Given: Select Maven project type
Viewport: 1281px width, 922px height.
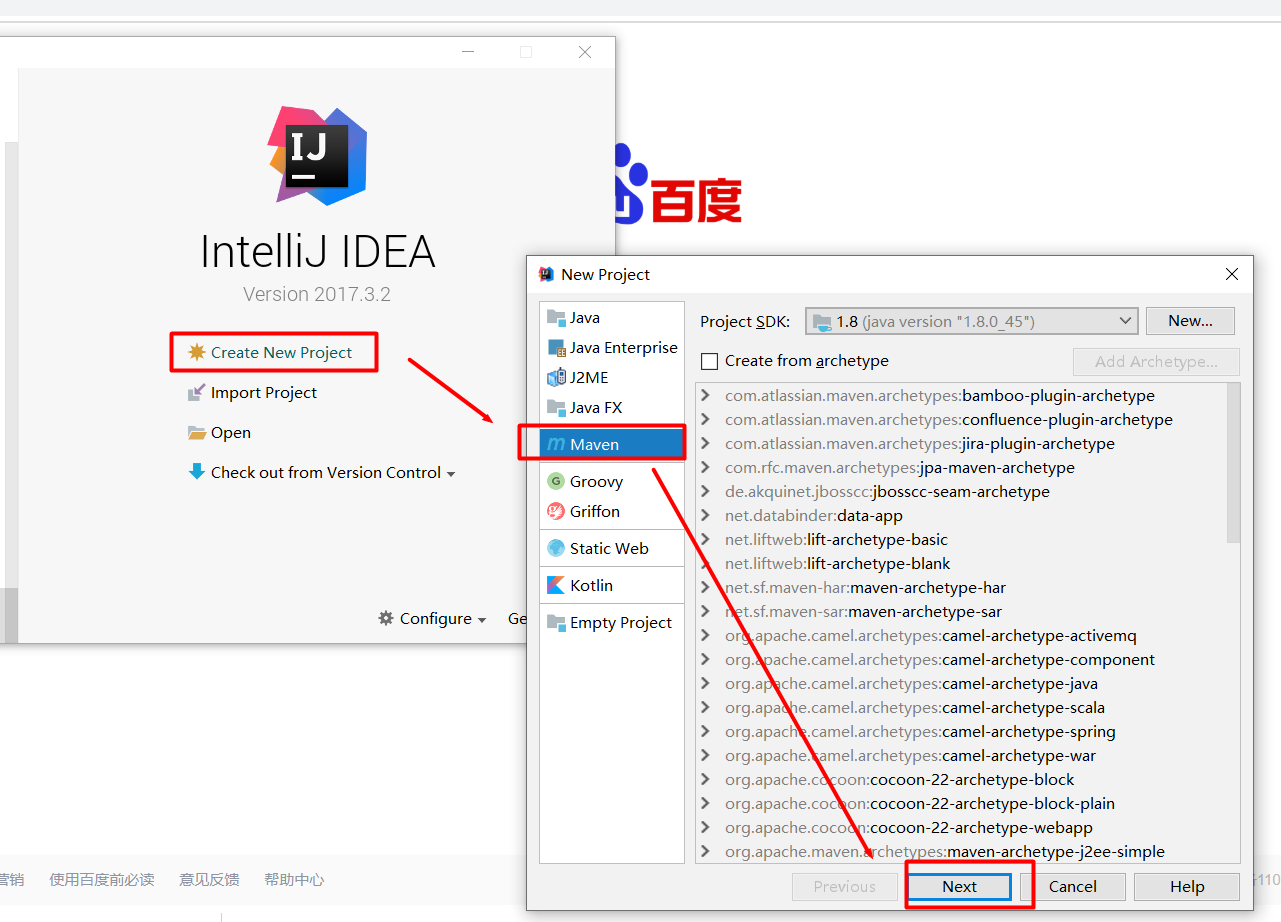Looking at the screenshot, I should pos(612,445).
